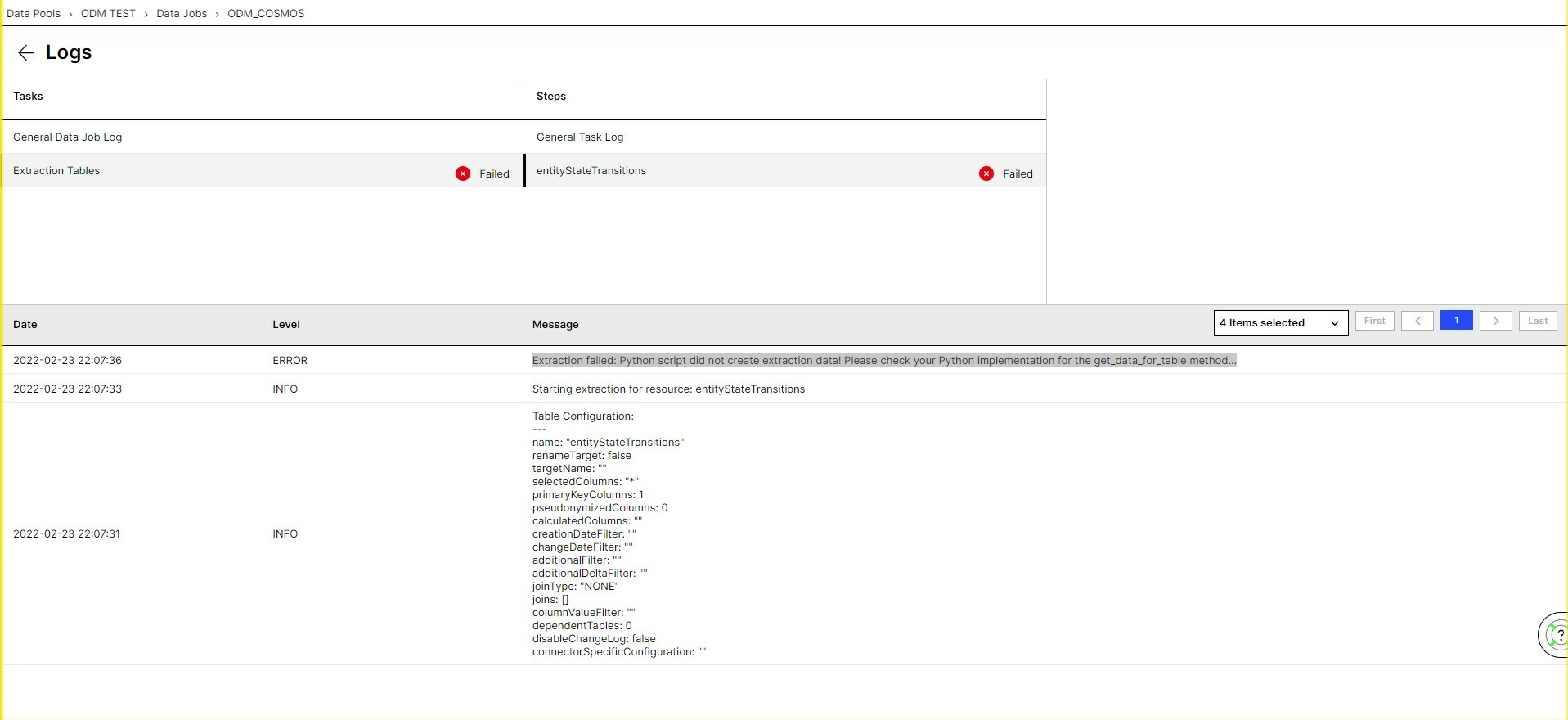Go to the previous page of logs
The image size is (1568, 720).
[1417, 321]
